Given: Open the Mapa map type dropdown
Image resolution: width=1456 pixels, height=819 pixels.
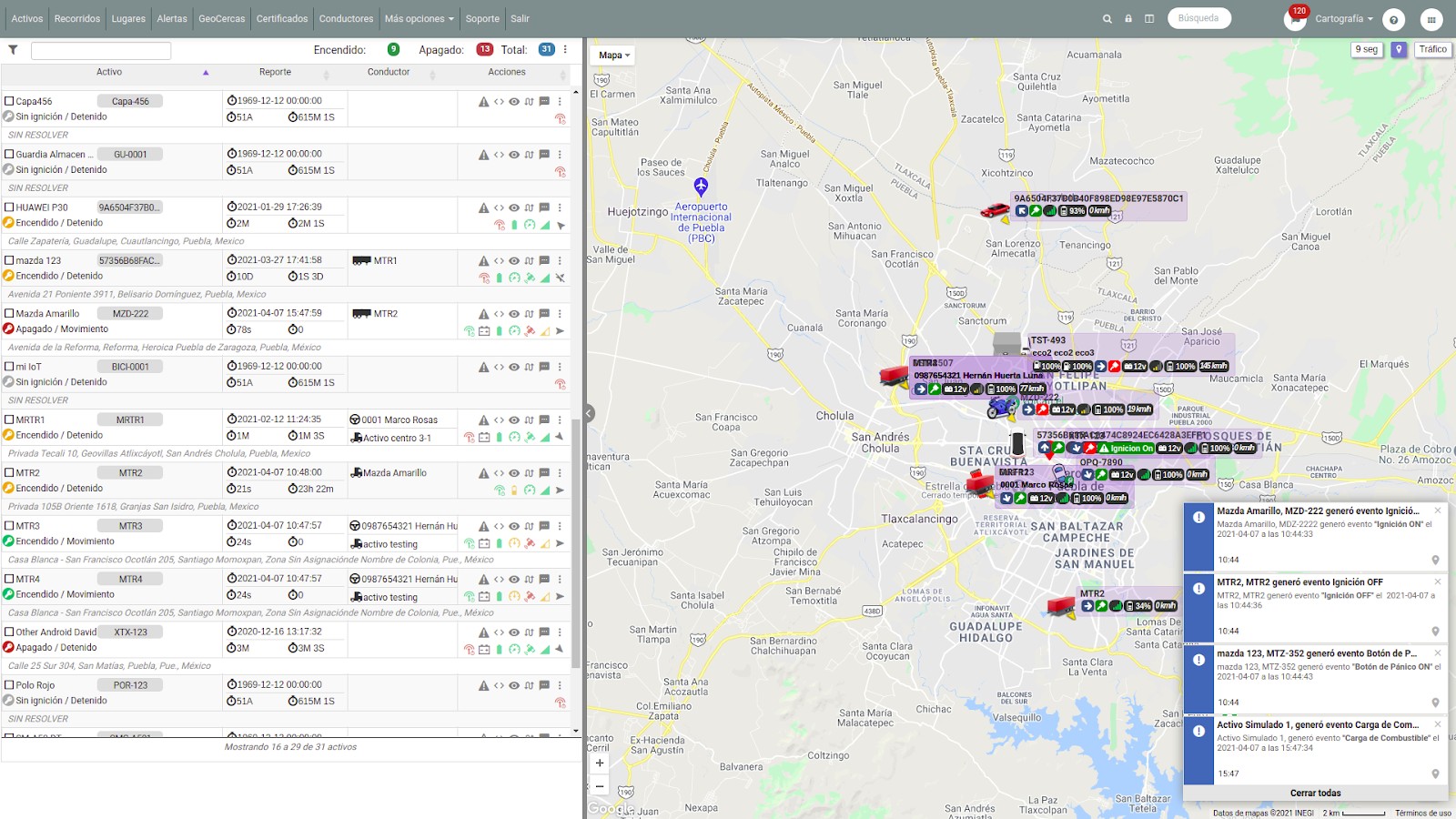Looking at the screenshot, I should 614,56.
